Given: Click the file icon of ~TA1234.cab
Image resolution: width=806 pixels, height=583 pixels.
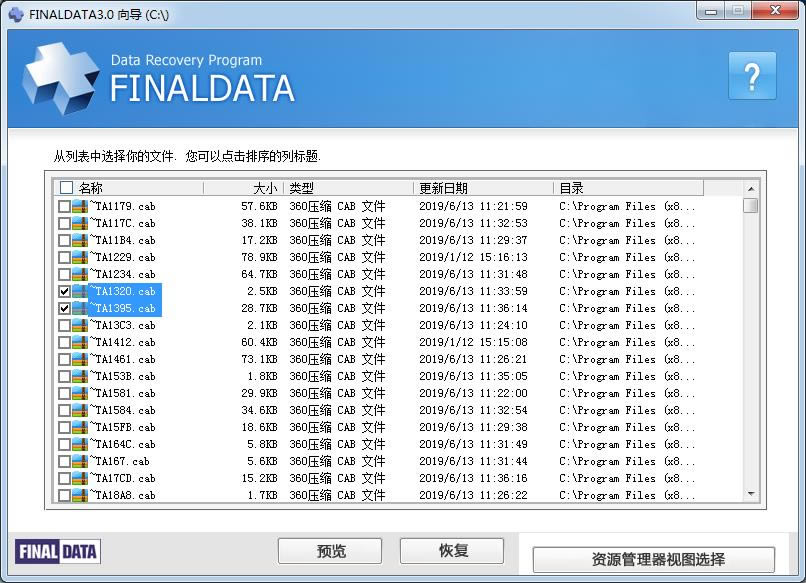Looking at the screenshot, I should [80, 275].
